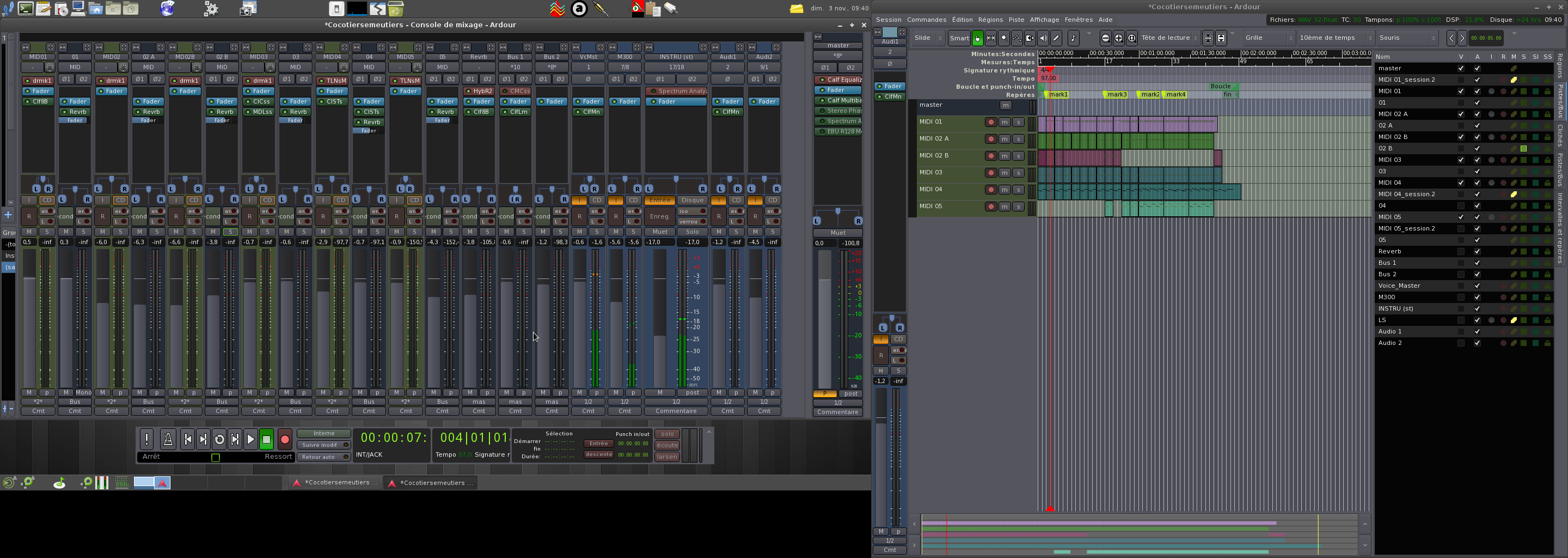Expand the 10ème de temps grid dropdown
The image size is (1568, 558).
(1336, 38)
